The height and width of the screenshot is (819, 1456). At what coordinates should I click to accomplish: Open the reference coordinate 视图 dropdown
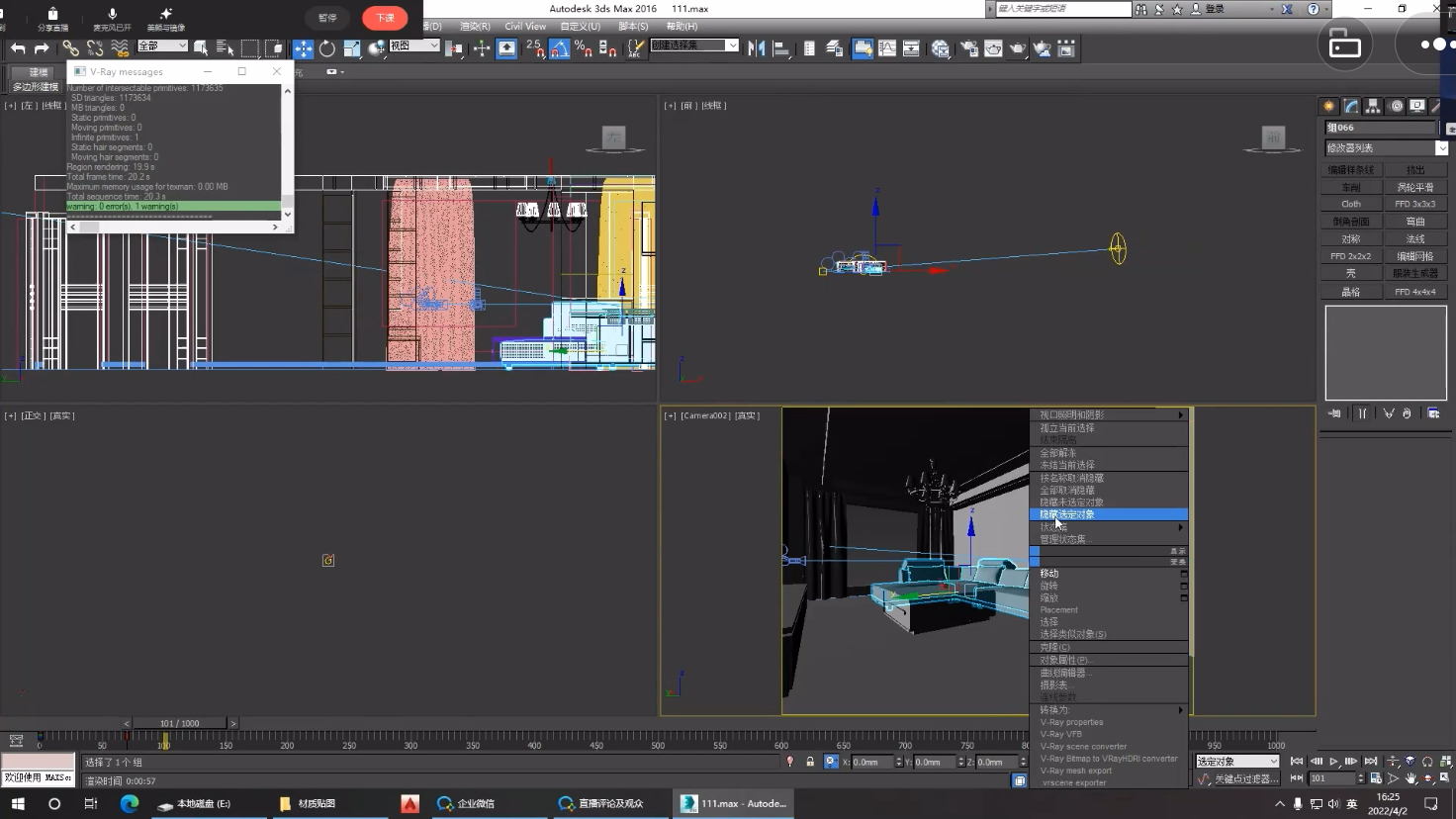pos(414,45)
